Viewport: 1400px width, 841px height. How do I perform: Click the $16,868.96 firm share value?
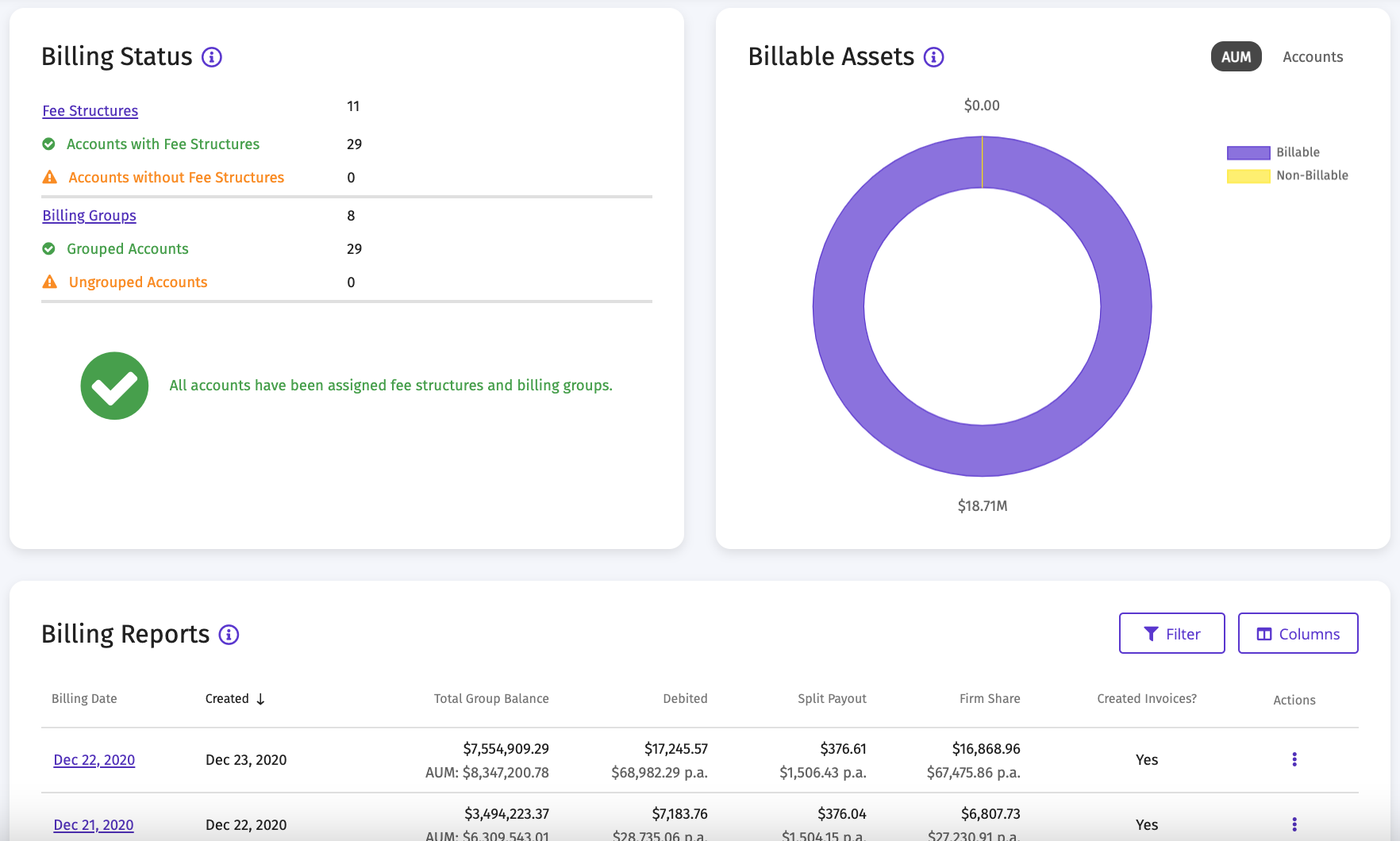(x=987, y=749)
